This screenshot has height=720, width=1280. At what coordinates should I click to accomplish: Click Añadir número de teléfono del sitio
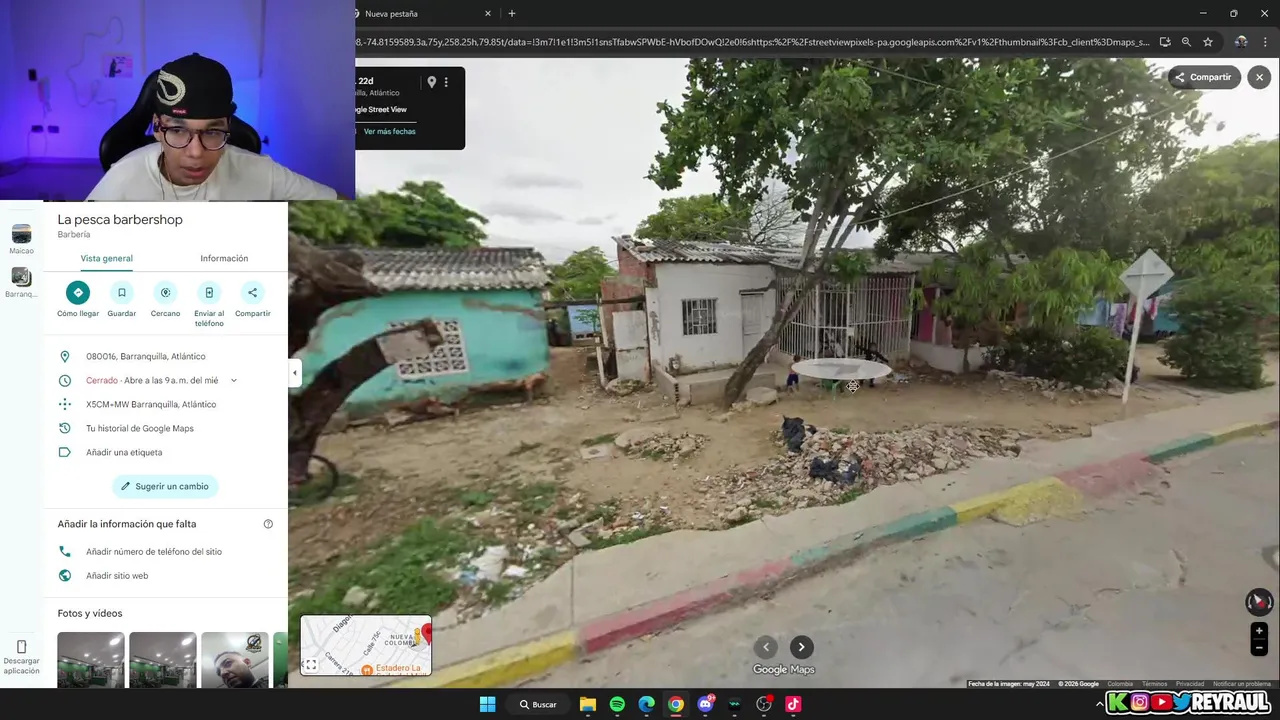click(x=154, y=552)
